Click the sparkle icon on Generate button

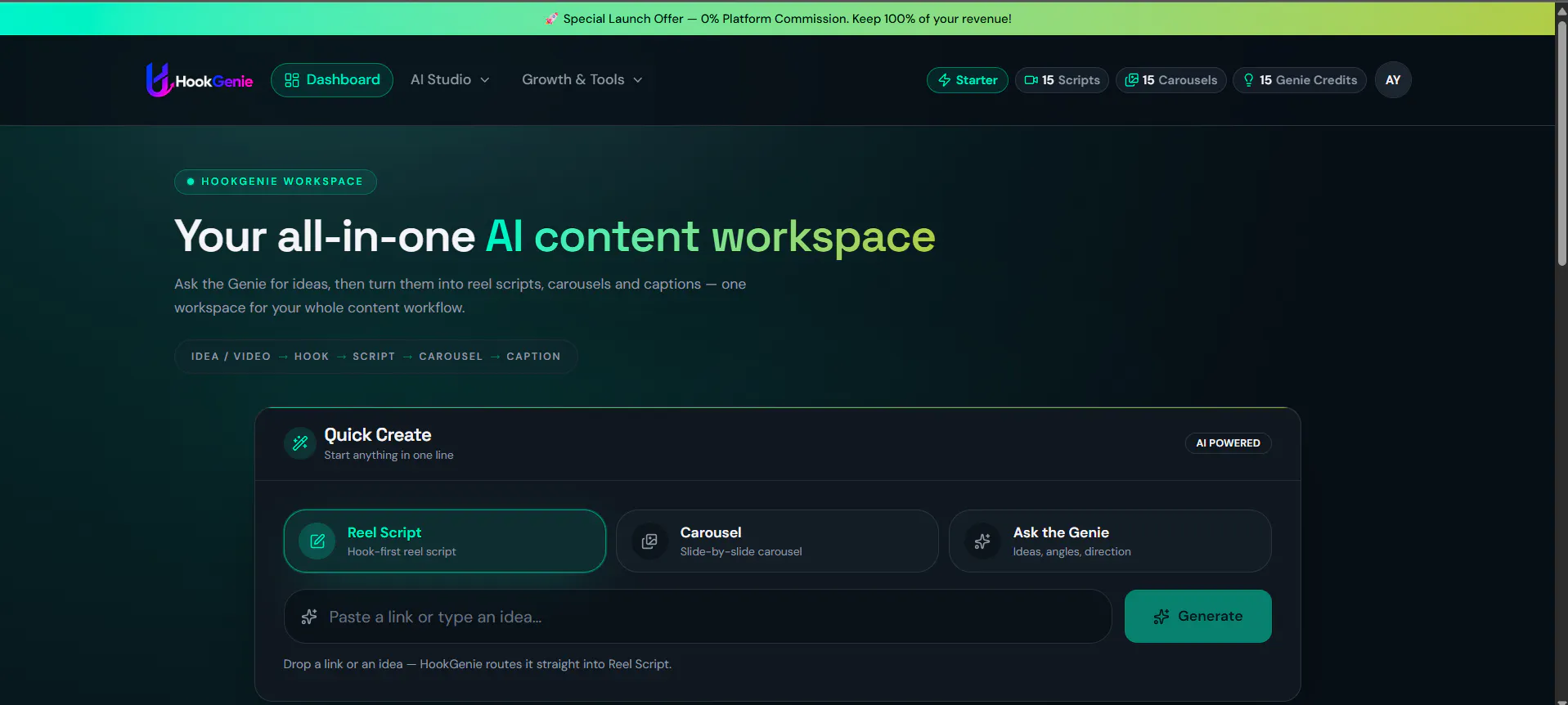(x=1161, y=617)
